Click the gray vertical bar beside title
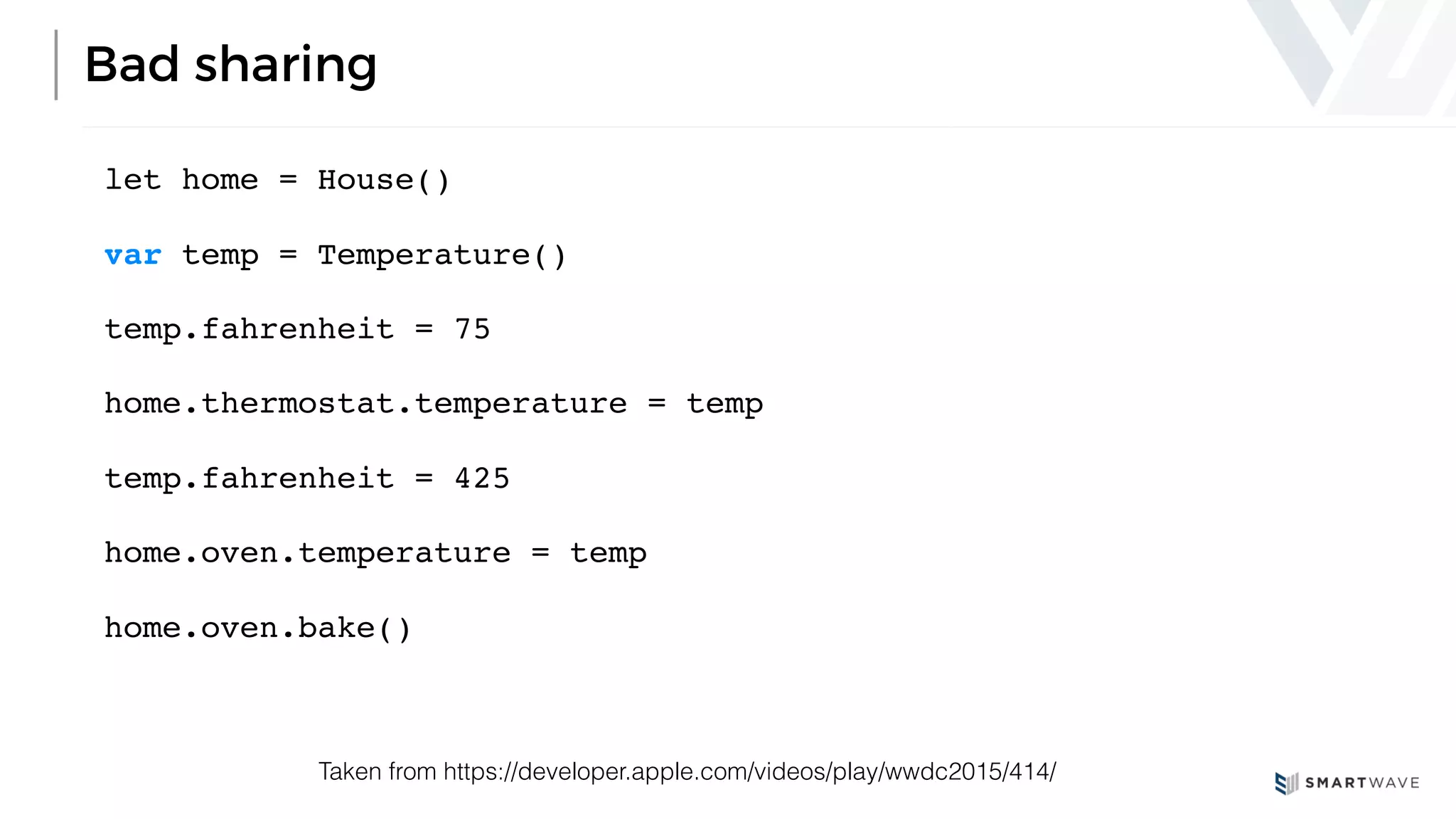Viewport: 1456px width, 819px height. pos(56,65)
